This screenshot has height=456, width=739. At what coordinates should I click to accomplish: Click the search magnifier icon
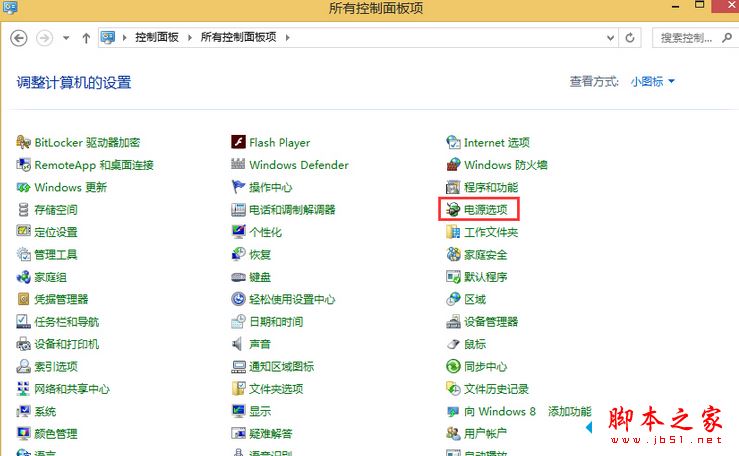click(727, 38)
